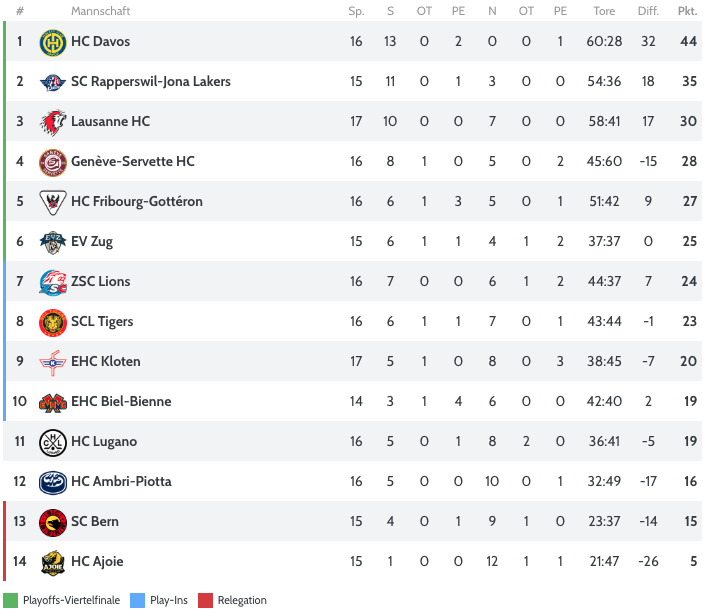
Task: Click the blue Play-Ins legend swatch
Action: pyautogui.click(x=138, y=601)
